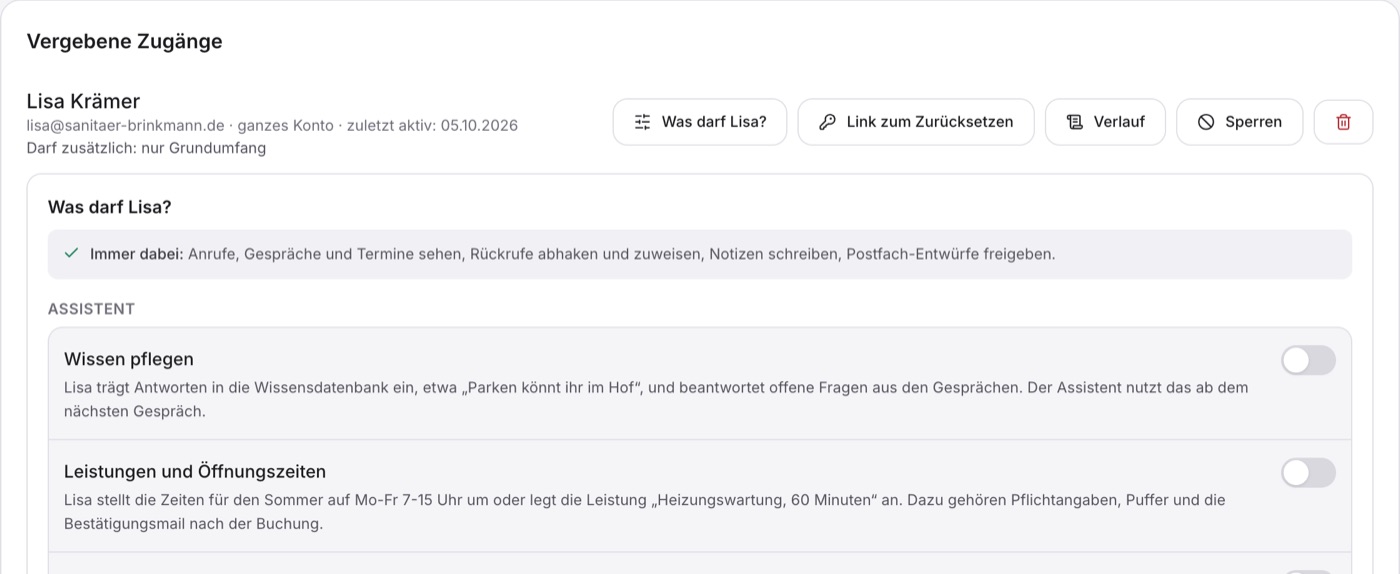Click the red trash delete icon
This screenshot has width=1400, height=574.
(x=1343, y=122)
